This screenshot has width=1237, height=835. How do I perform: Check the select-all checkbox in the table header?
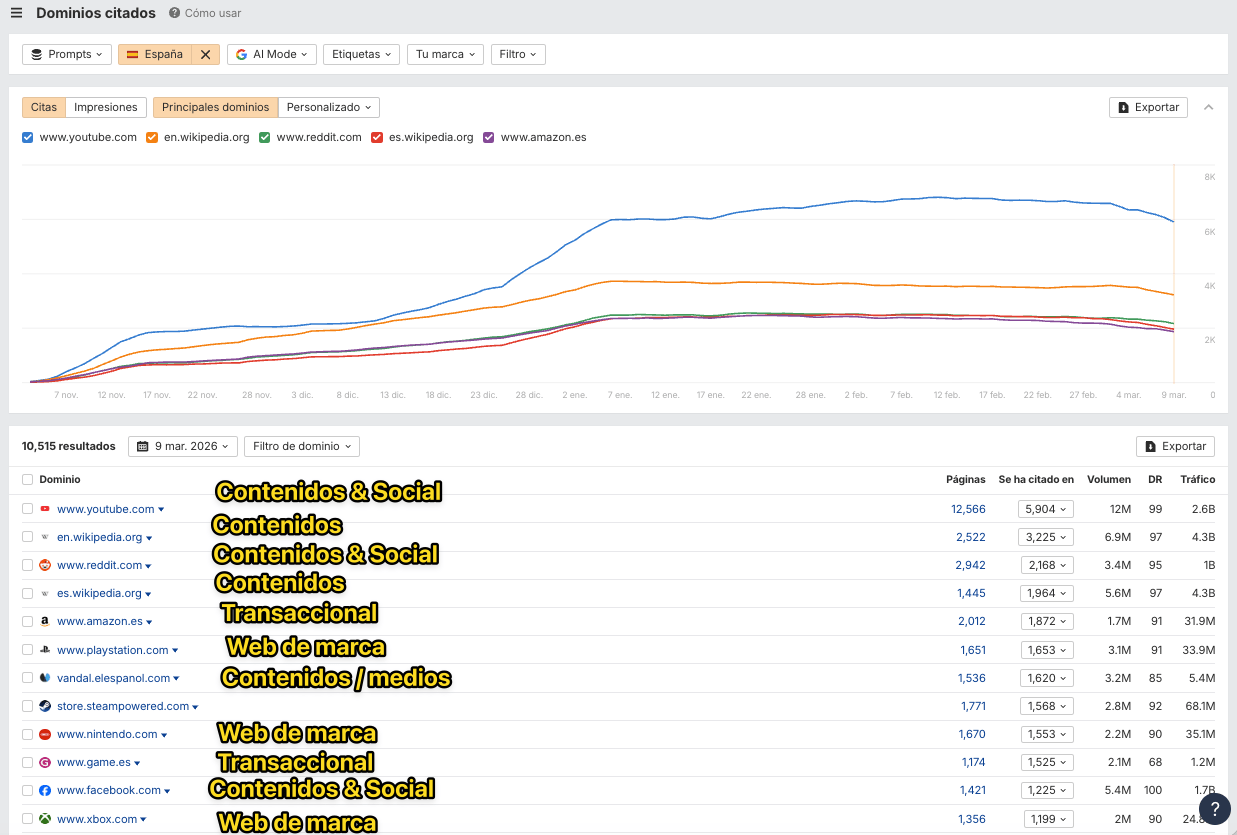tap(27, 479)
